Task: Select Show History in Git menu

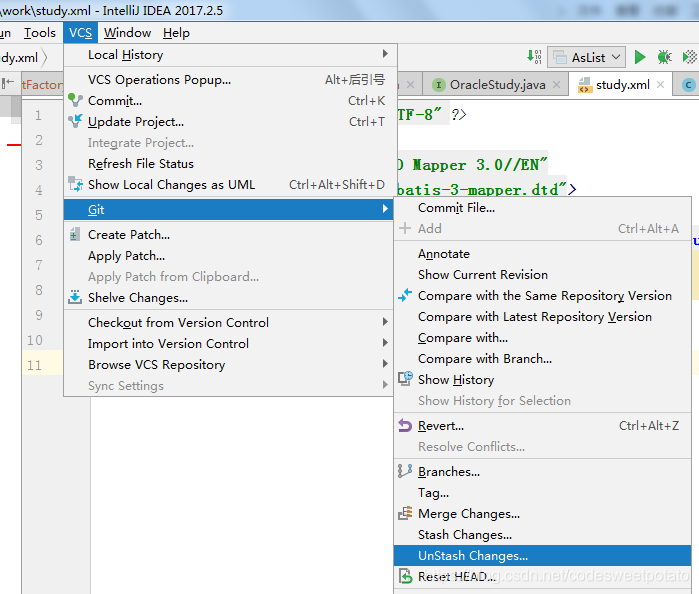Action: 543,380
